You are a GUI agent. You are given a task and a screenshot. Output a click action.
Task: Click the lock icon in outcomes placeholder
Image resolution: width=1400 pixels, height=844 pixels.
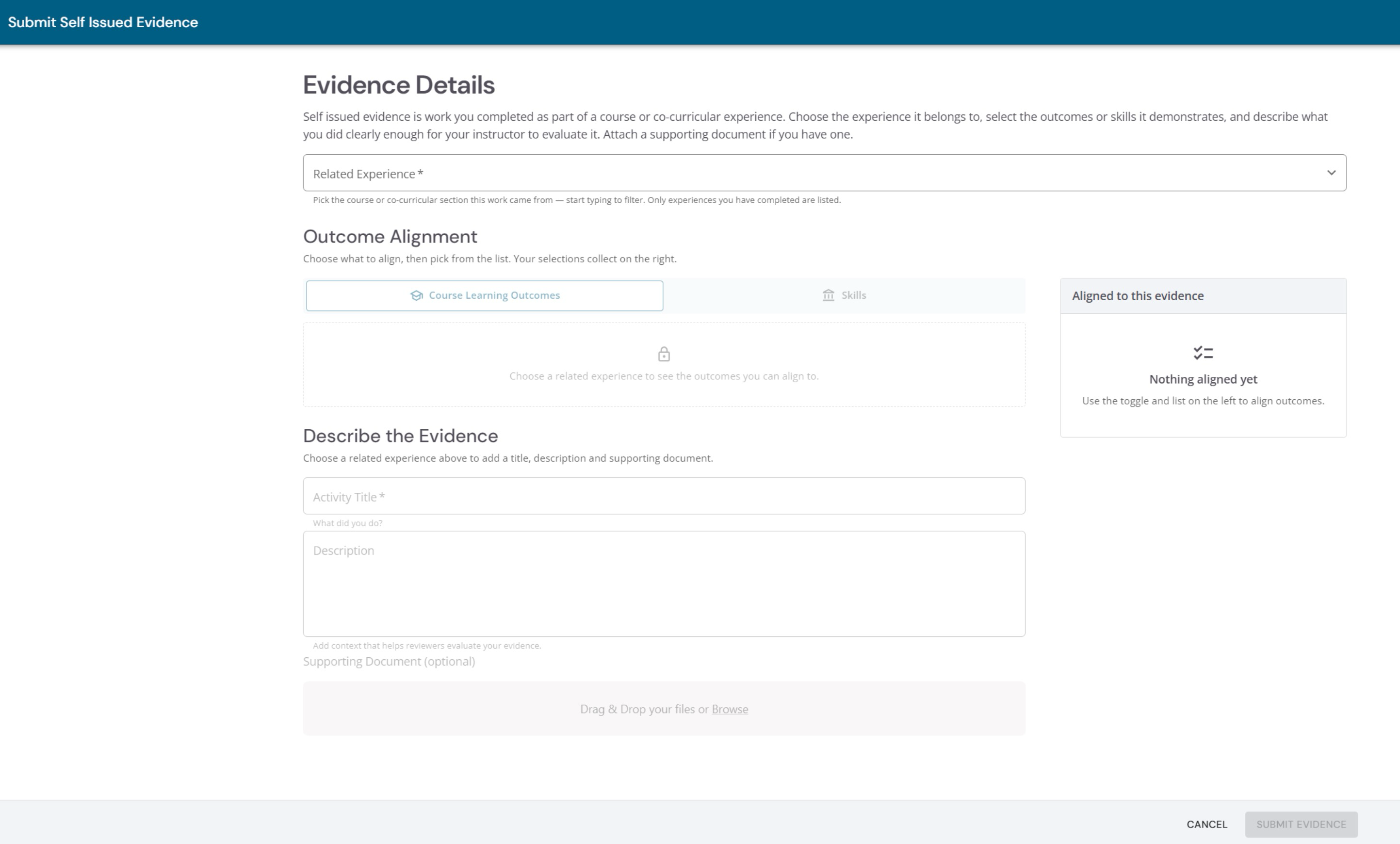[664, 354]
